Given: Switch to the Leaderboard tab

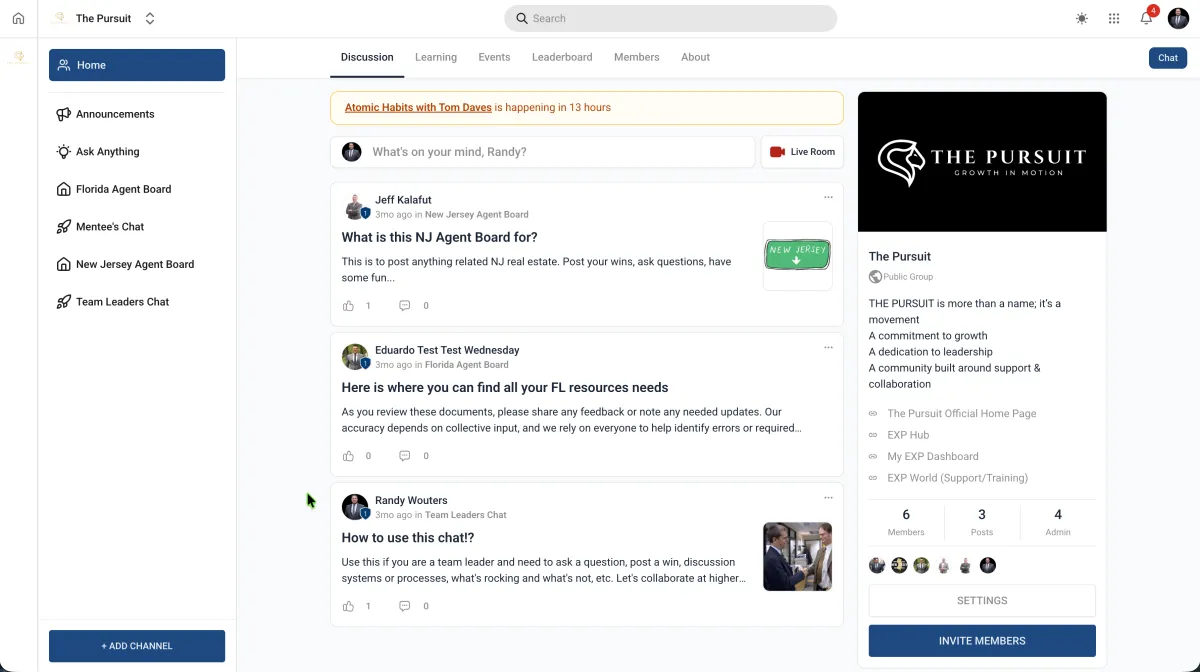Looking at the screenshot, I should pos(562,57).
